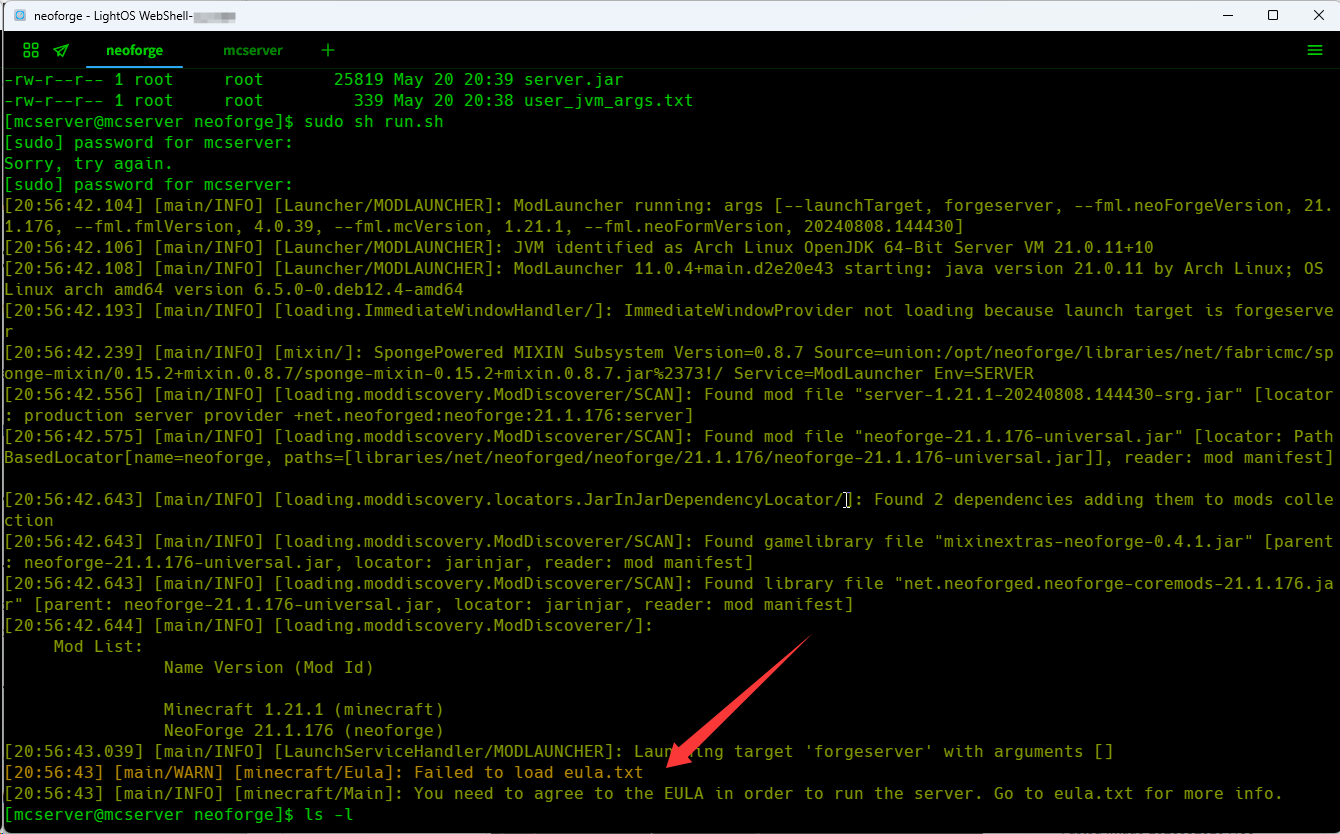Maximize the WebShell window
Viewport: 1340px width, 834px height.
[1273, 15]
